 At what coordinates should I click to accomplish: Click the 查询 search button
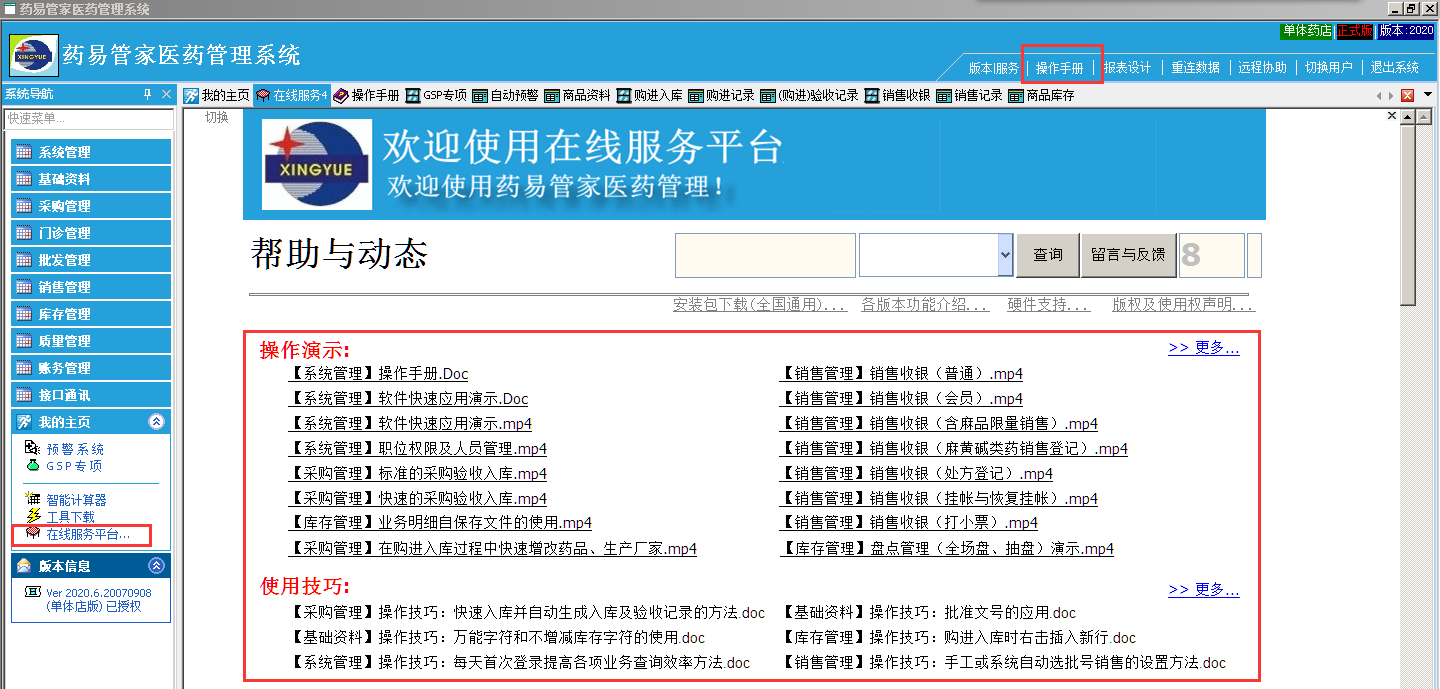click(x=1047, y=255)
